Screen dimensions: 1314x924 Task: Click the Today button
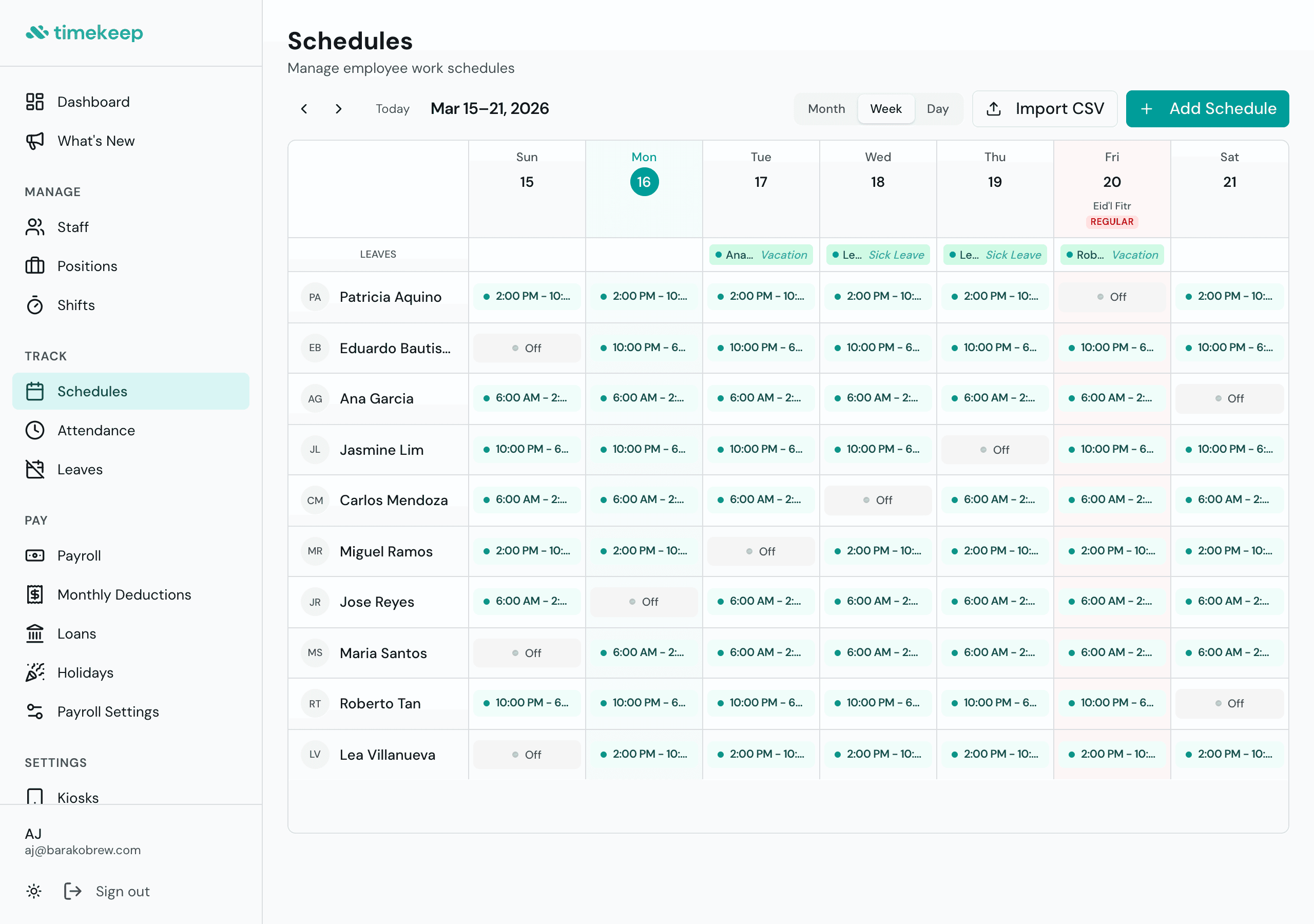point(392,108)
